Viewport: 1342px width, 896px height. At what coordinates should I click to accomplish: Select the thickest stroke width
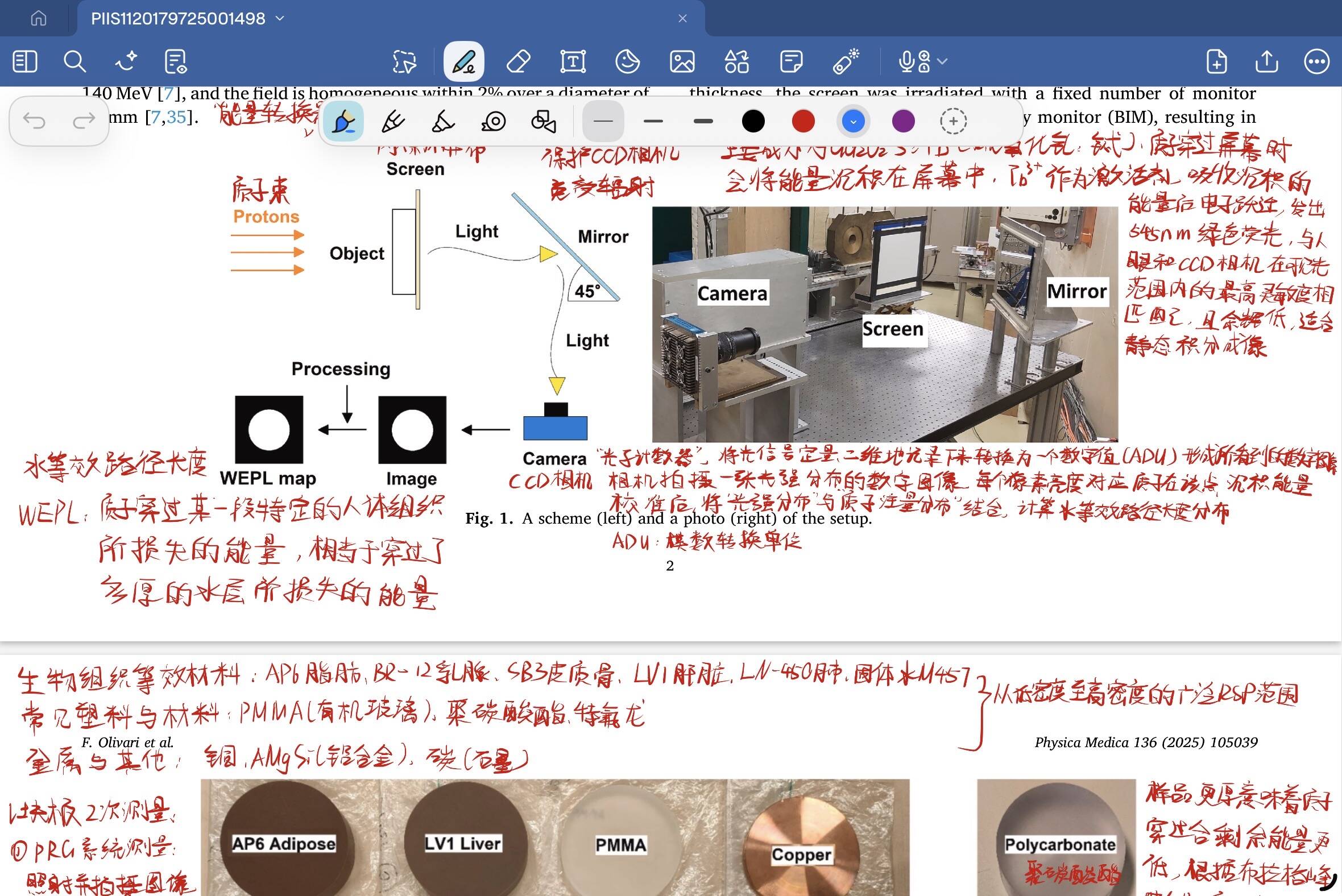(x=703, y=121)
